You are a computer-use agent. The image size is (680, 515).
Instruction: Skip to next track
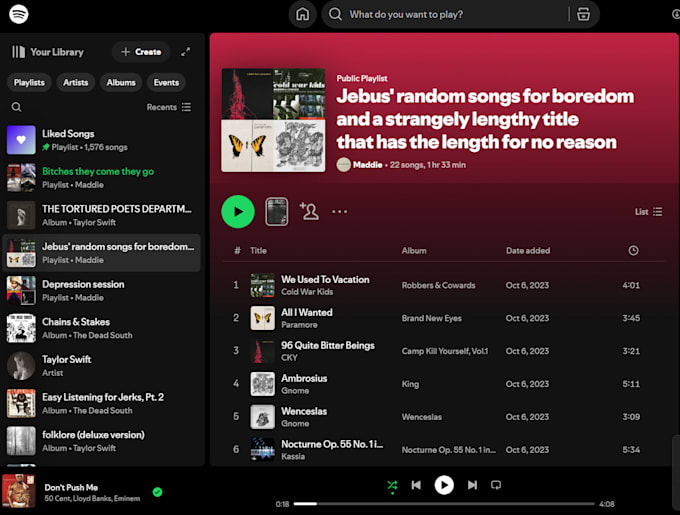pos(472,485)
